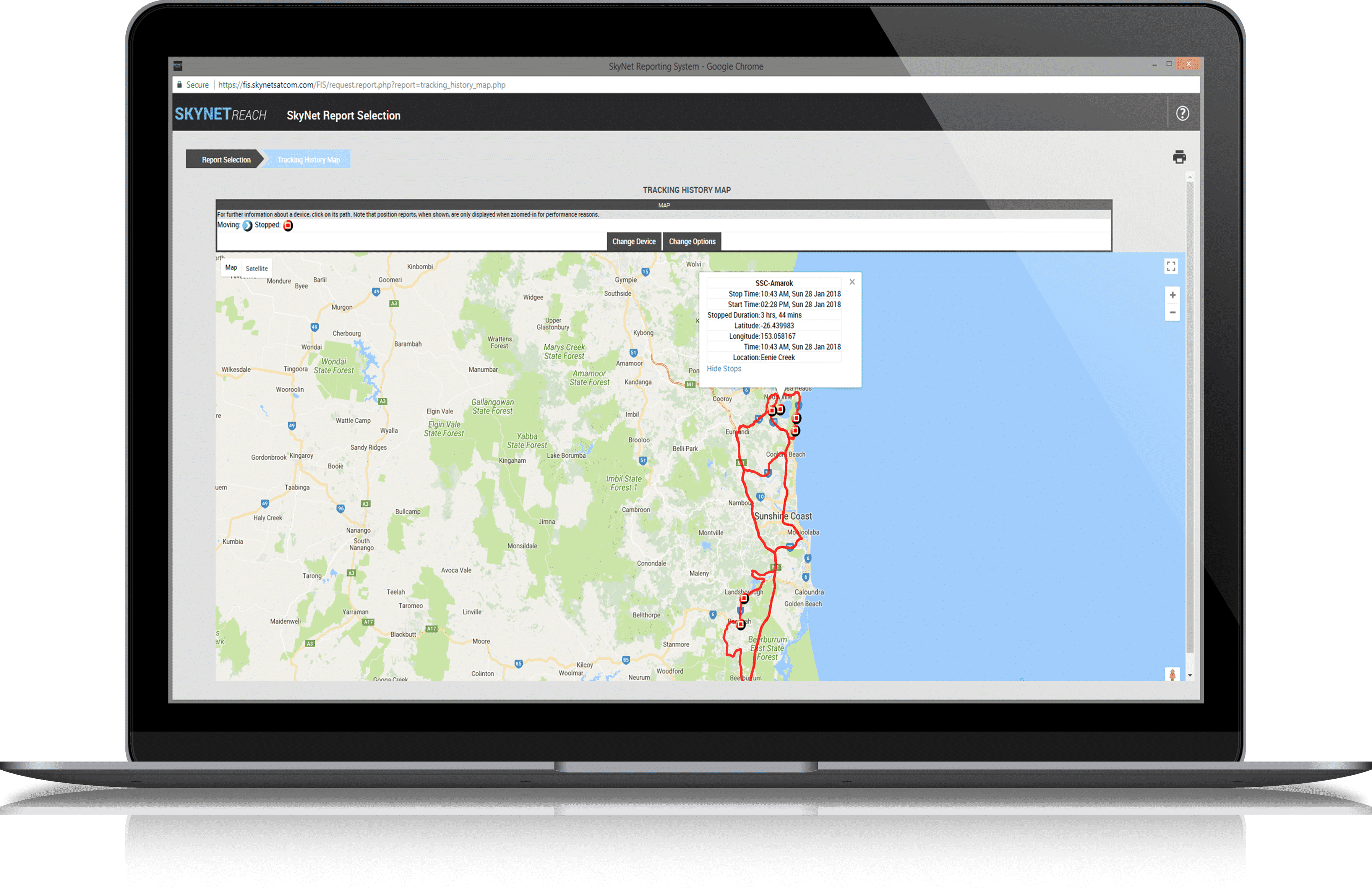Open the help question mark icon
1372x888 pixels.
click(x=1182, y=113)
